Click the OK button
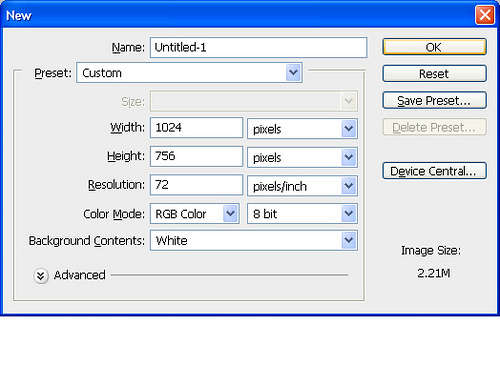The height and width of the screenshot is (366, 500). pyautogui.click(x=434, y=47)
